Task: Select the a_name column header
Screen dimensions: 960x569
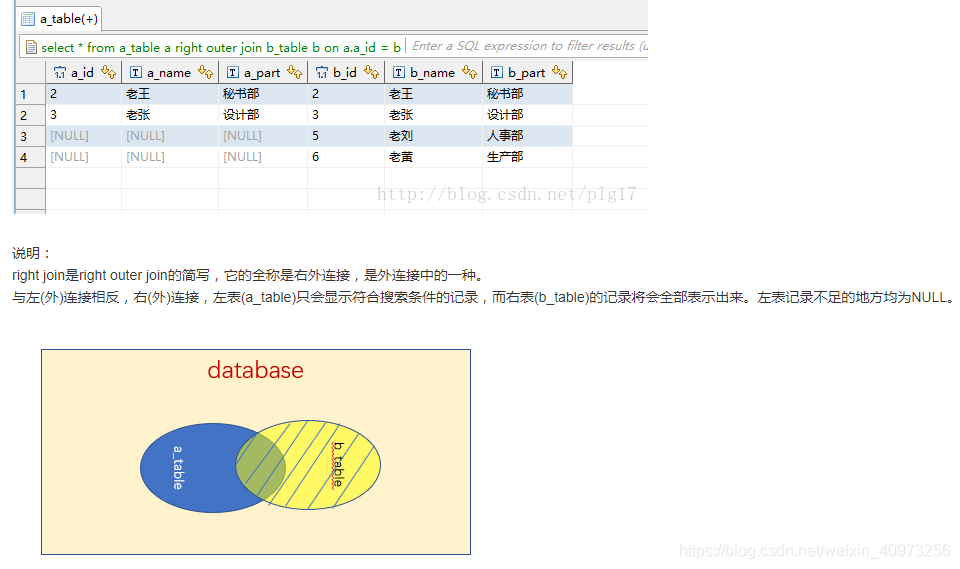Action: [x=170, y=72]
